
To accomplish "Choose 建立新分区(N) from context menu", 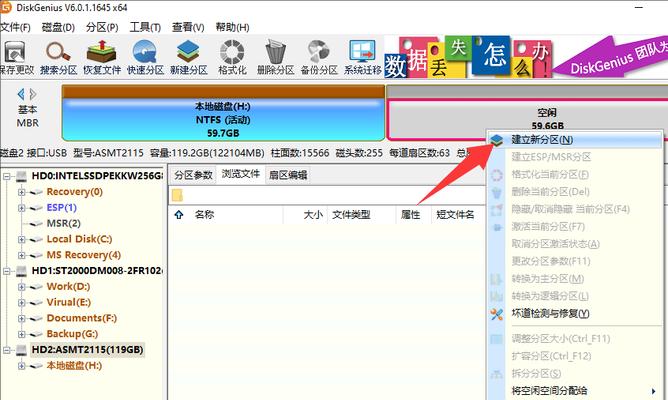I will tap(575, 140).
